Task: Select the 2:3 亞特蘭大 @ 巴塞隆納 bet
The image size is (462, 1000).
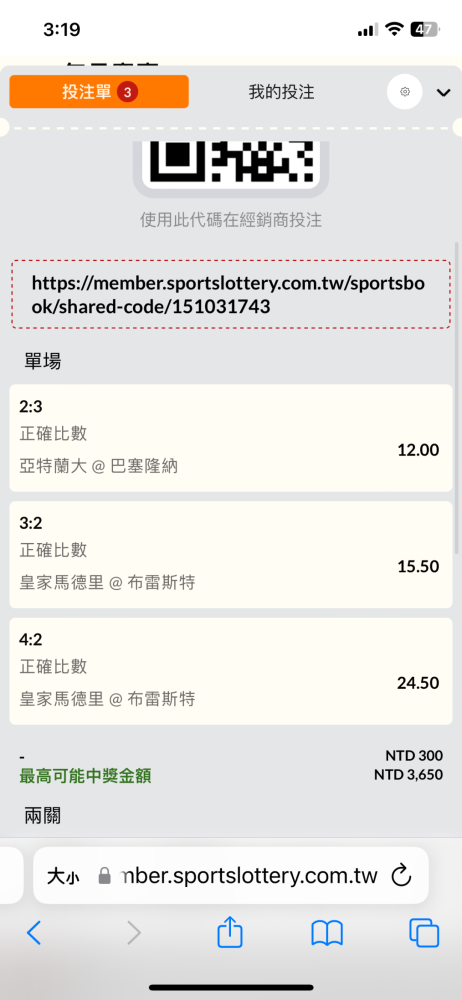Action: (x=230, y=438)
